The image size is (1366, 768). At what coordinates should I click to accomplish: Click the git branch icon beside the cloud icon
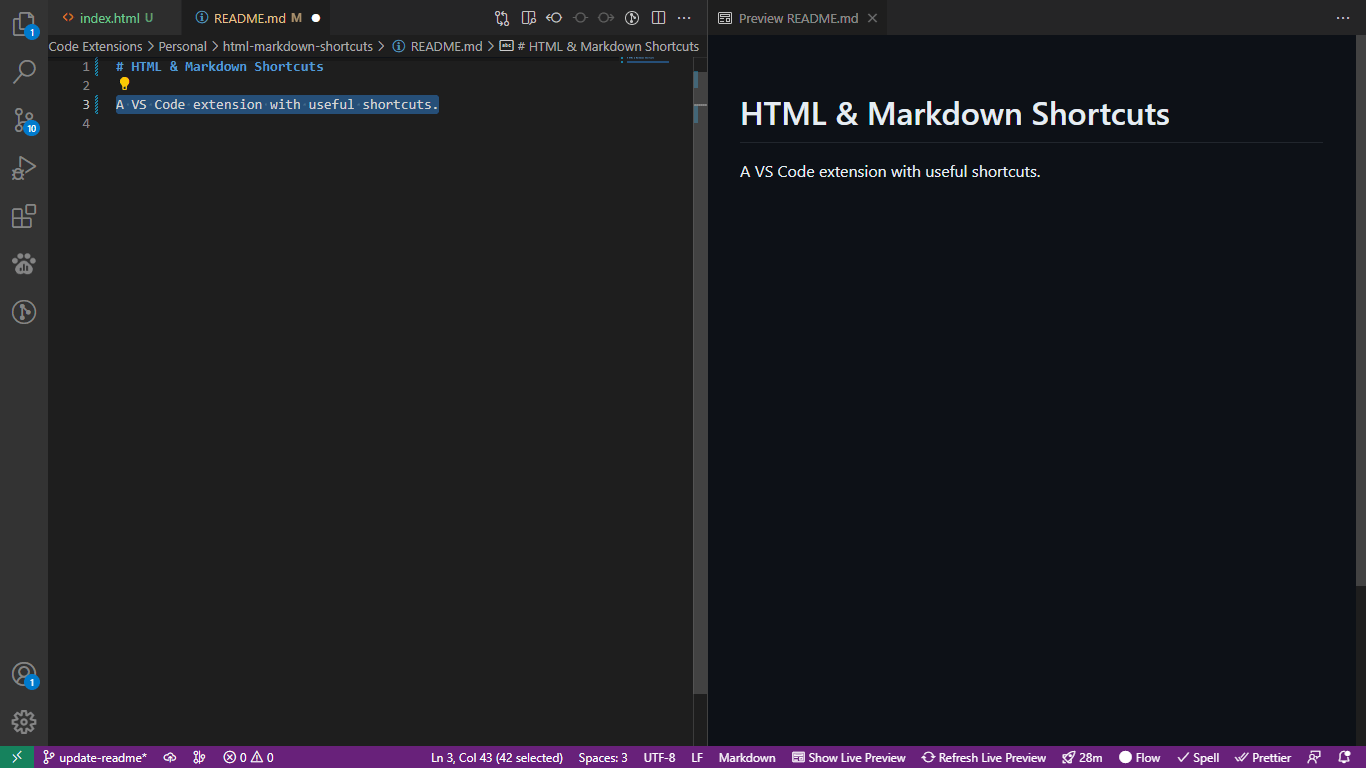[x=199, y=757]
